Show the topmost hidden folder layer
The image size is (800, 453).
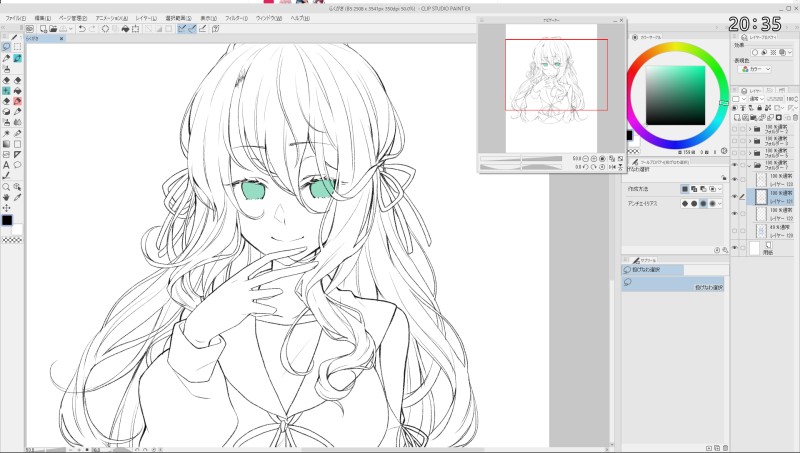[735, 129]
